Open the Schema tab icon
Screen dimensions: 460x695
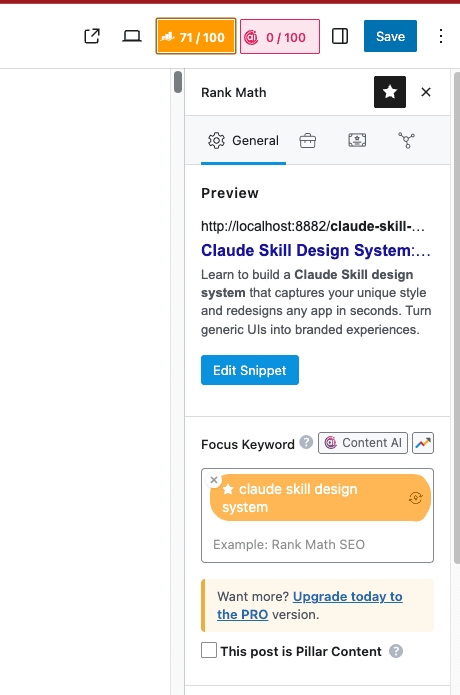point(357,141)
